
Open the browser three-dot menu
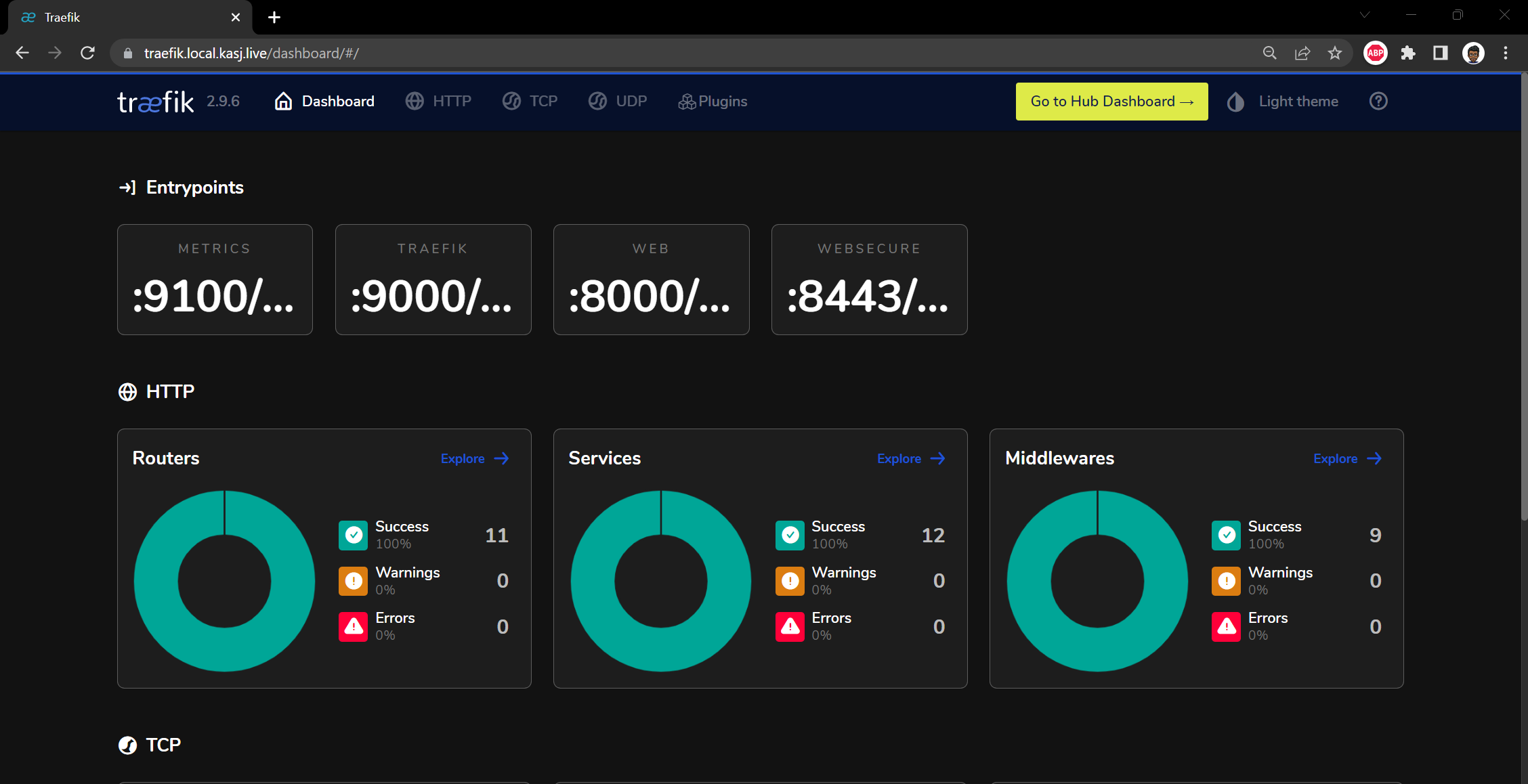1506,53
